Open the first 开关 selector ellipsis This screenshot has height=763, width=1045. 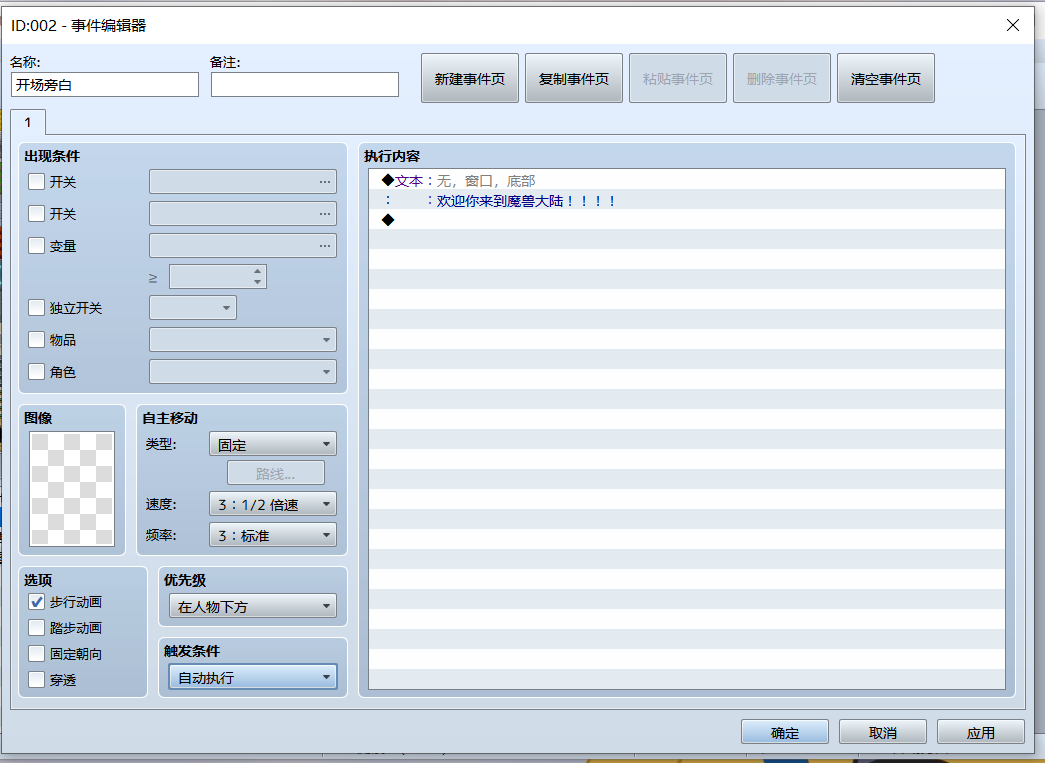click(x=325, y=181)
